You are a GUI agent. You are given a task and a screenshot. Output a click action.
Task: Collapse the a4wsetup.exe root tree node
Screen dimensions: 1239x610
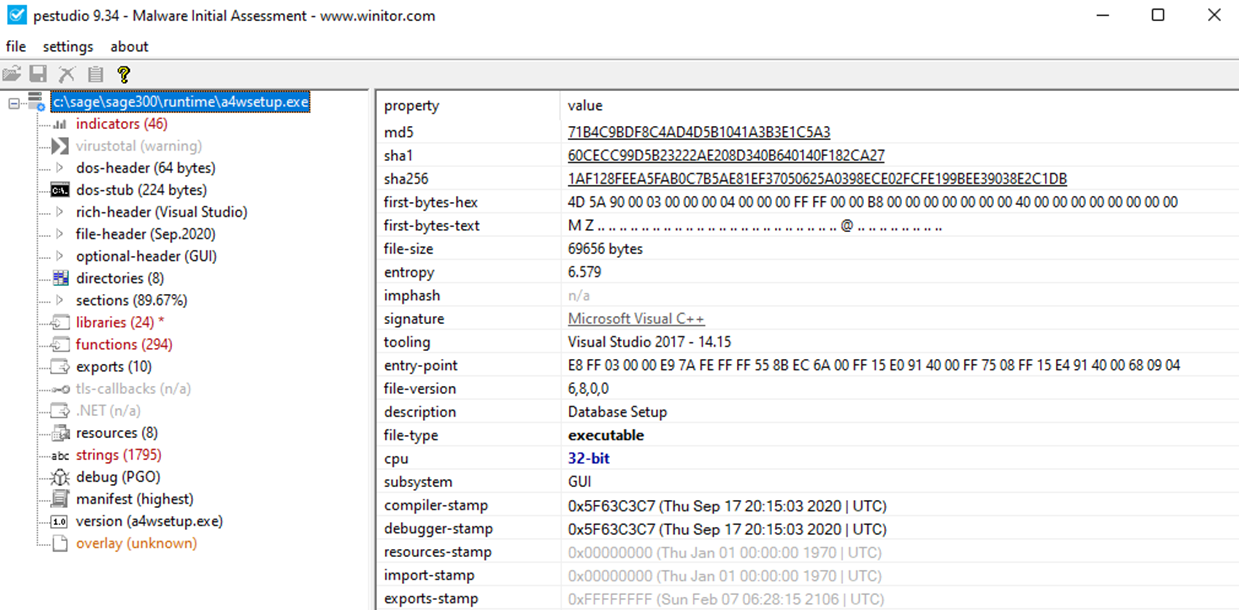[14, 102]
